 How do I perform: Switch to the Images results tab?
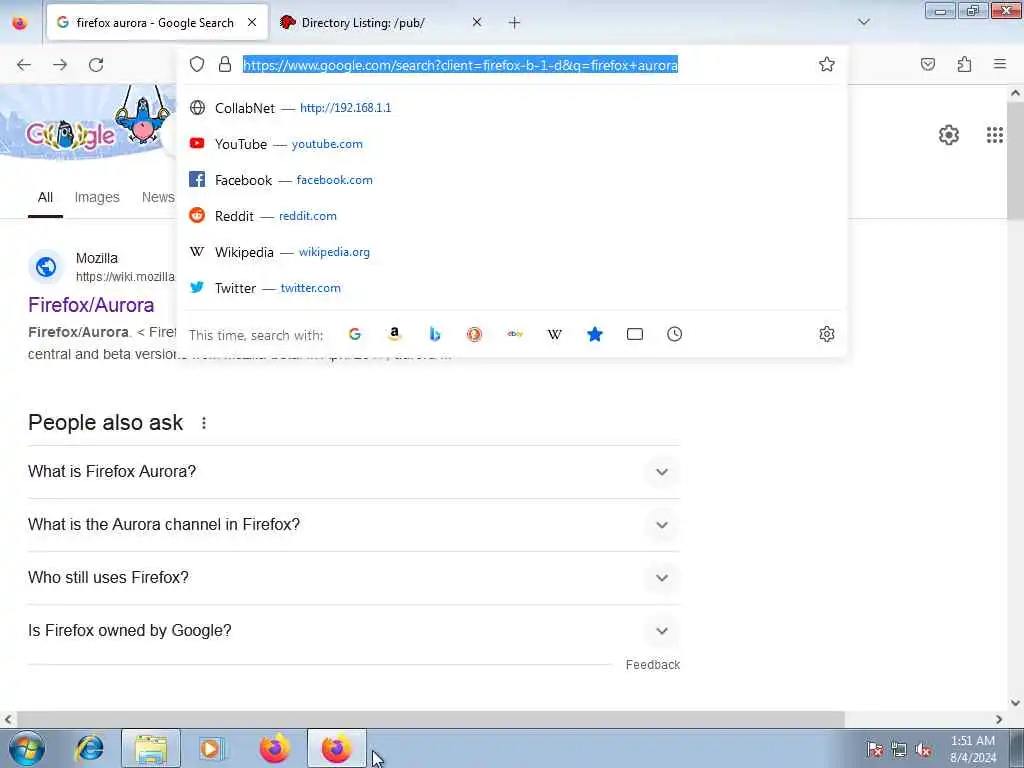[97, 197]
